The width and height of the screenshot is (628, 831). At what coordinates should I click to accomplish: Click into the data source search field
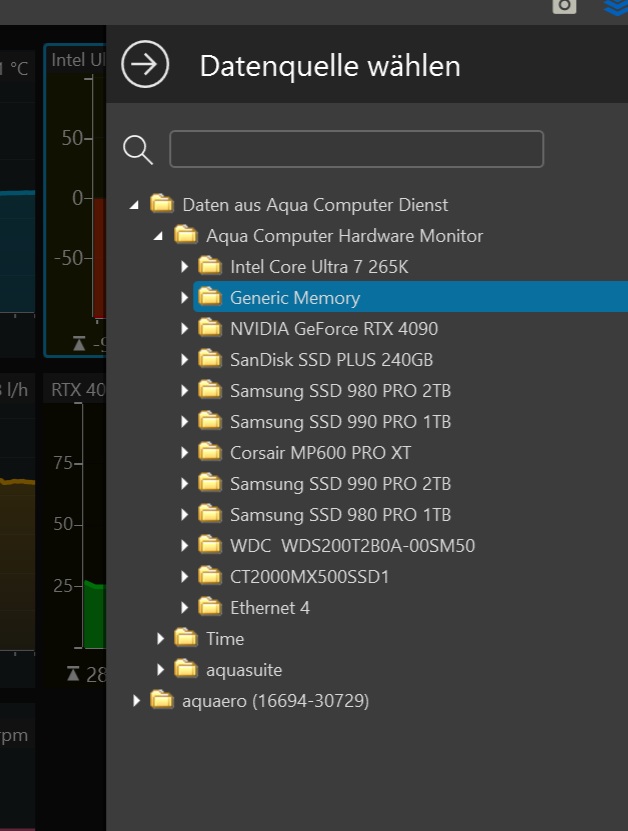pyautogui.click(x=356, y=149)
